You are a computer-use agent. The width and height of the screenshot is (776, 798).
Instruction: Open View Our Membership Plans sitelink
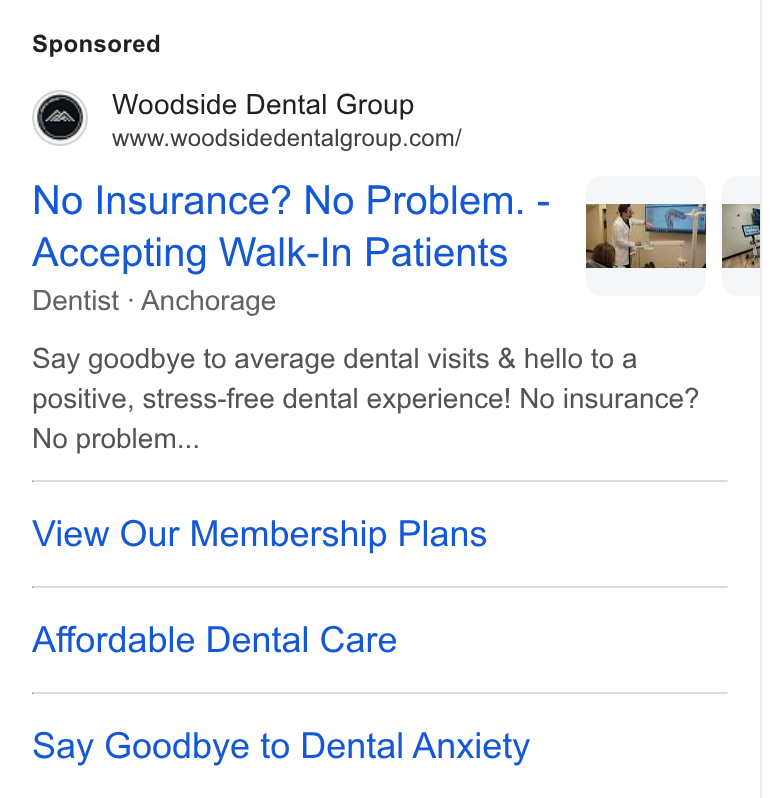[260, 534]
